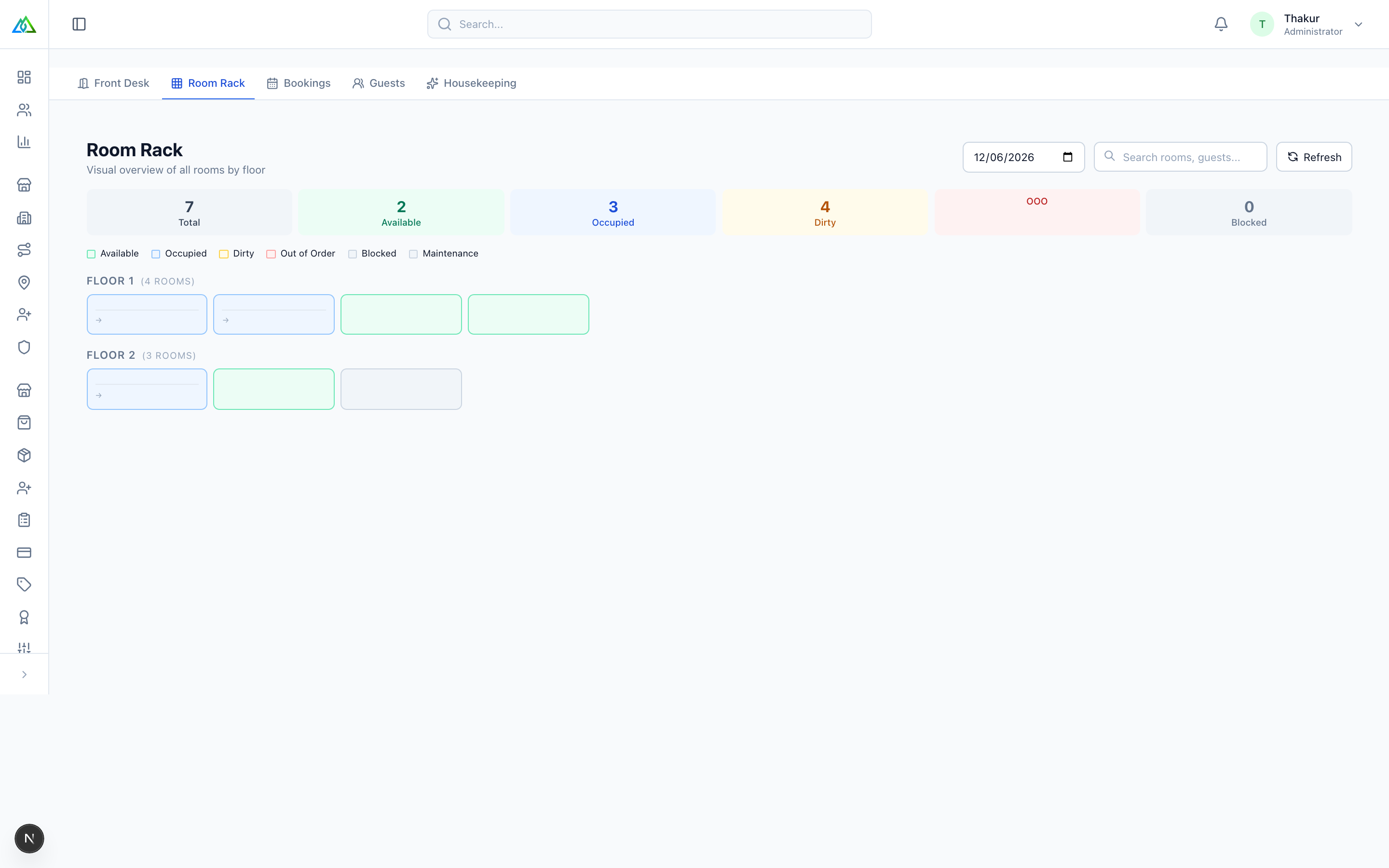Open the bar chart reports icon
Viewport: 1389px width, 868px height.
click(x=24, y=142)
